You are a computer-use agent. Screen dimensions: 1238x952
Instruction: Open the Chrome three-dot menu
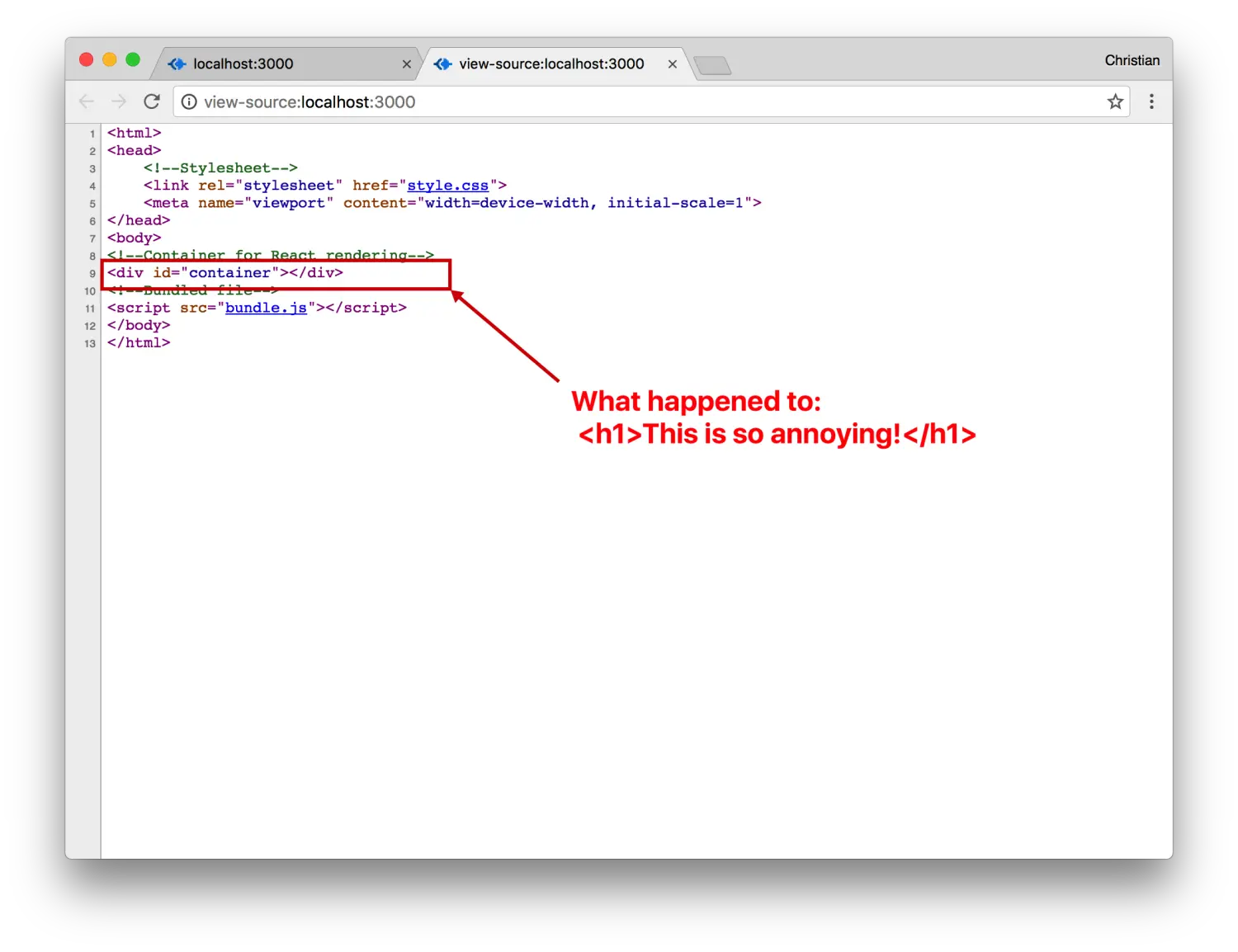[x=1151, y=101]
